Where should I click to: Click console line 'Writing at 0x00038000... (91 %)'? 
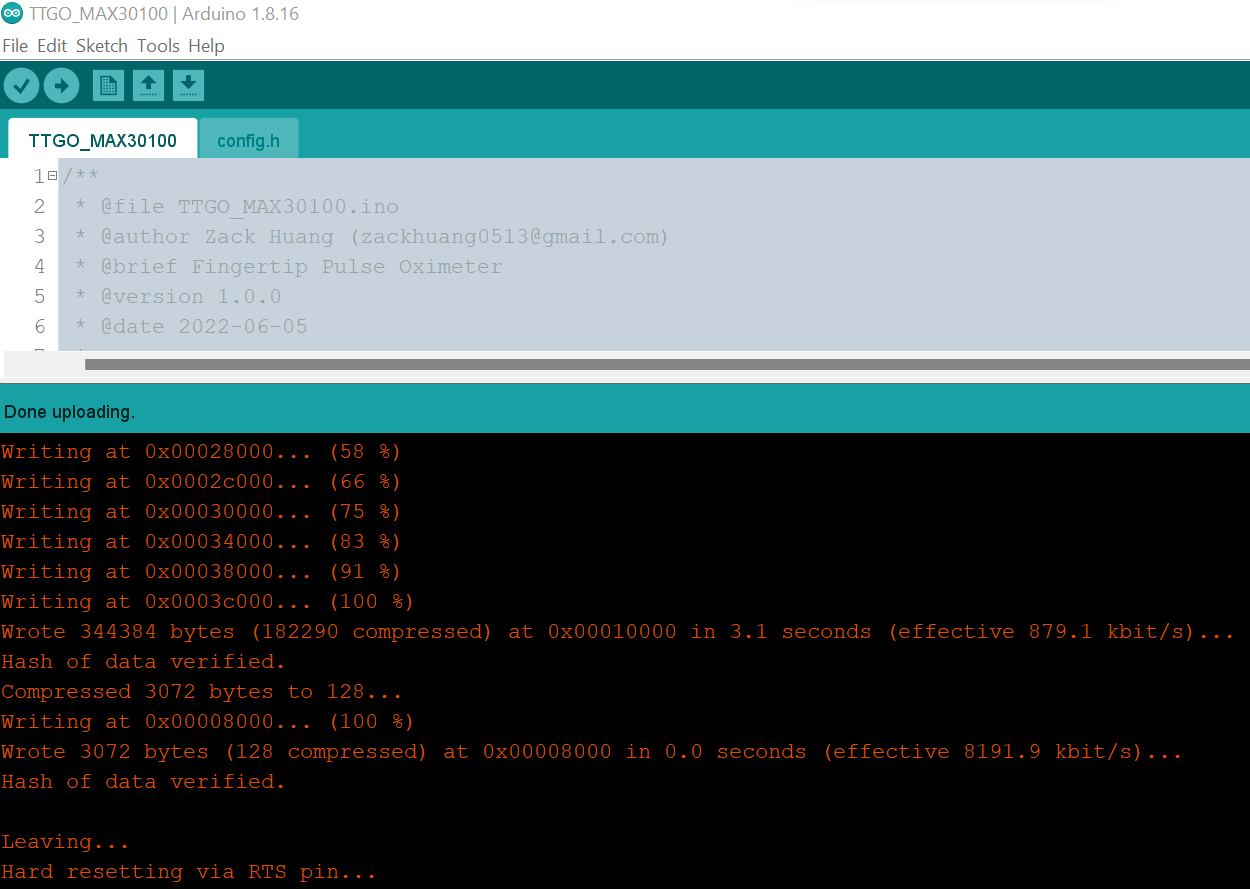tap(201, 572)
